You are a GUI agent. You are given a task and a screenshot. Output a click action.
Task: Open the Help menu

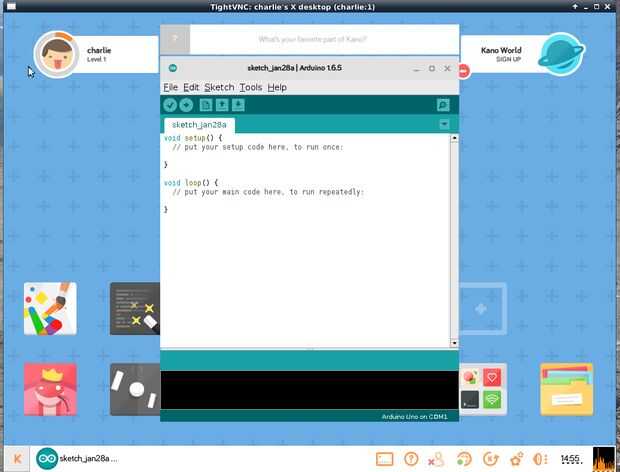277,87
